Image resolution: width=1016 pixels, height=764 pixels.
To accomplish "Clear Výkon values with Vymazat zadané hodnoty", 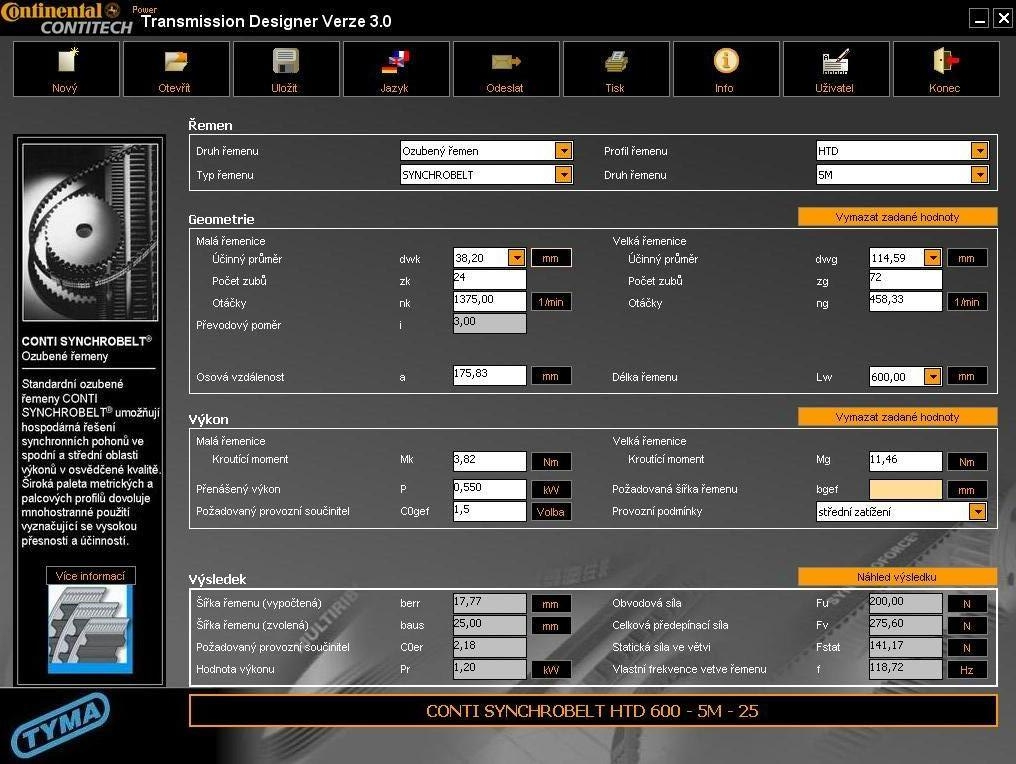I will tap(897, 417).
